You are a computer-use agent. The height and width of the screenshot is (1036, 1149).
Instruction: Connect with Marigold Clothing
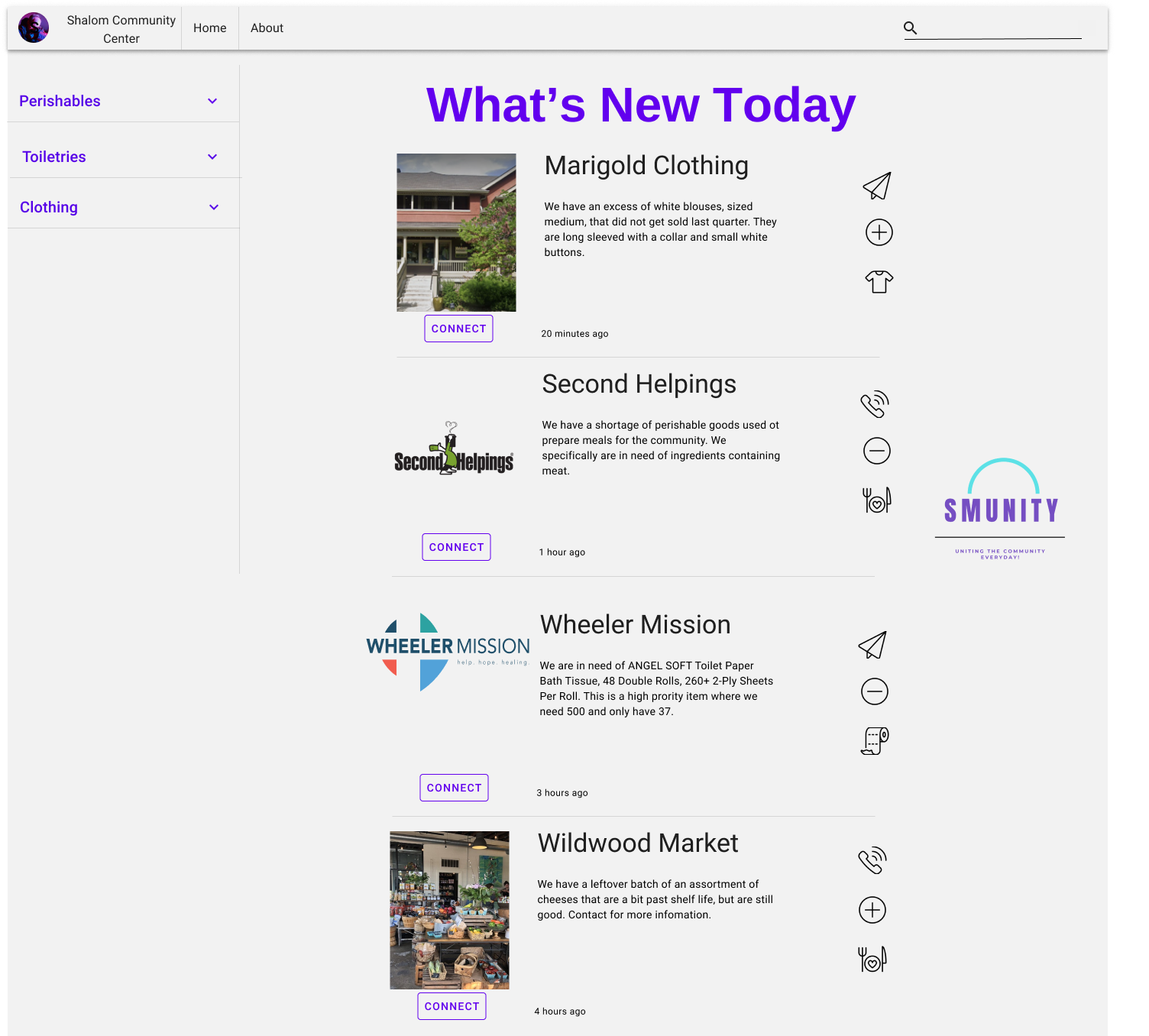[x=458, y=329]
